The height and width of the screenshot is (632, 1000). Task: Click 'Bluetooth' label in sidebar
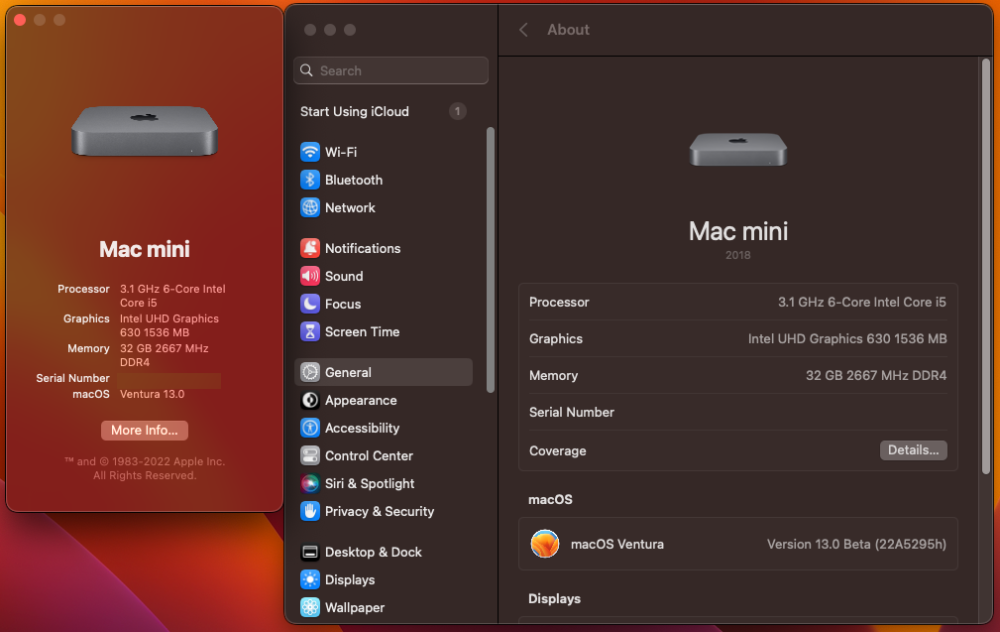point(354,180)
